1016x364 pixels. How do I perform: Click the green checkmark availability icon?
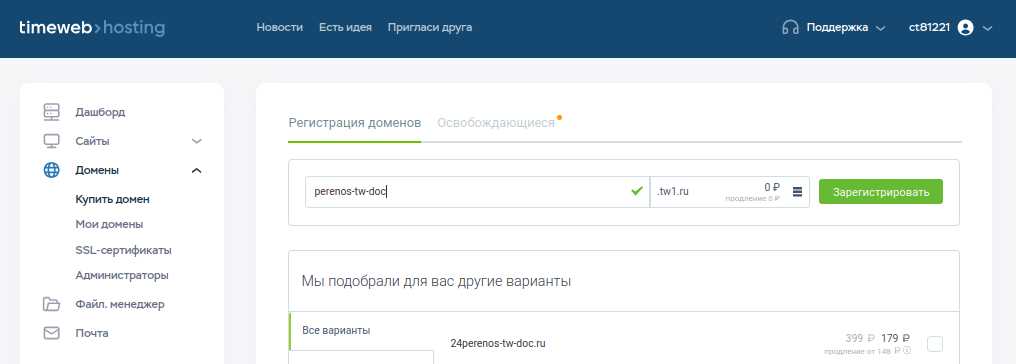[x=638, y=191]
